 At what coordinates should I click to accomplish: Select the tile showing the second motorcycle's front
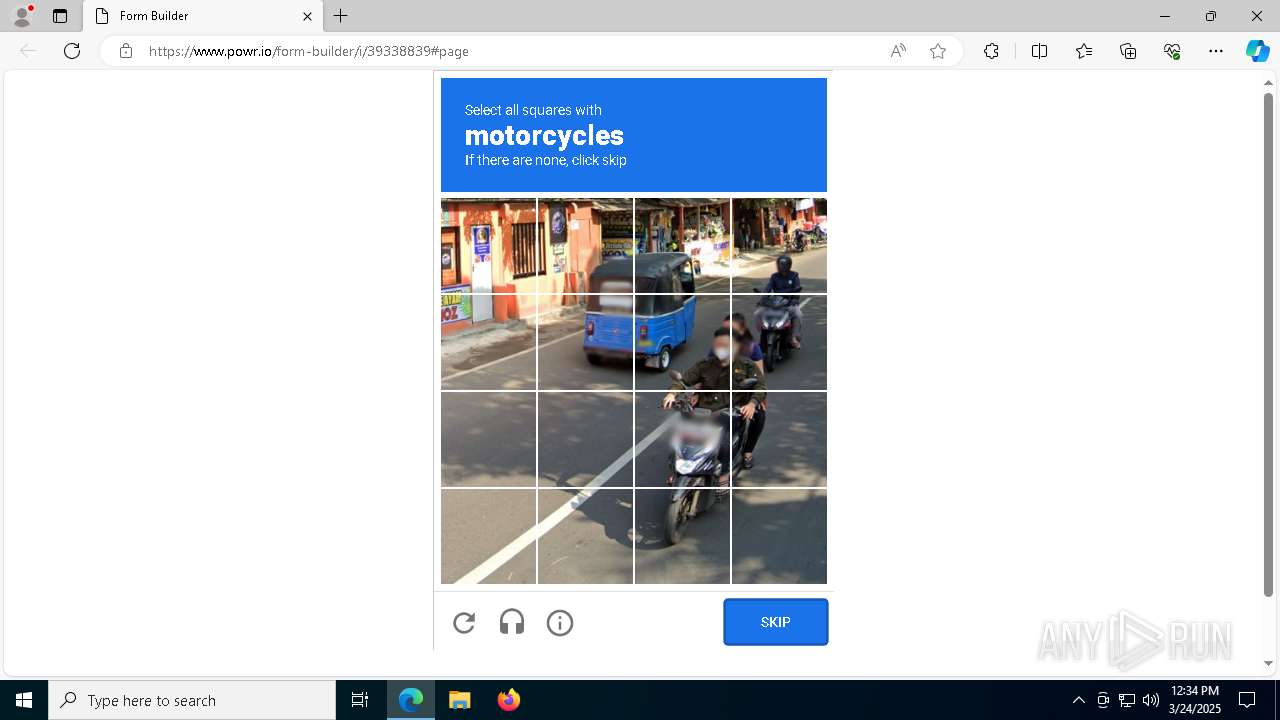[779, 342]
